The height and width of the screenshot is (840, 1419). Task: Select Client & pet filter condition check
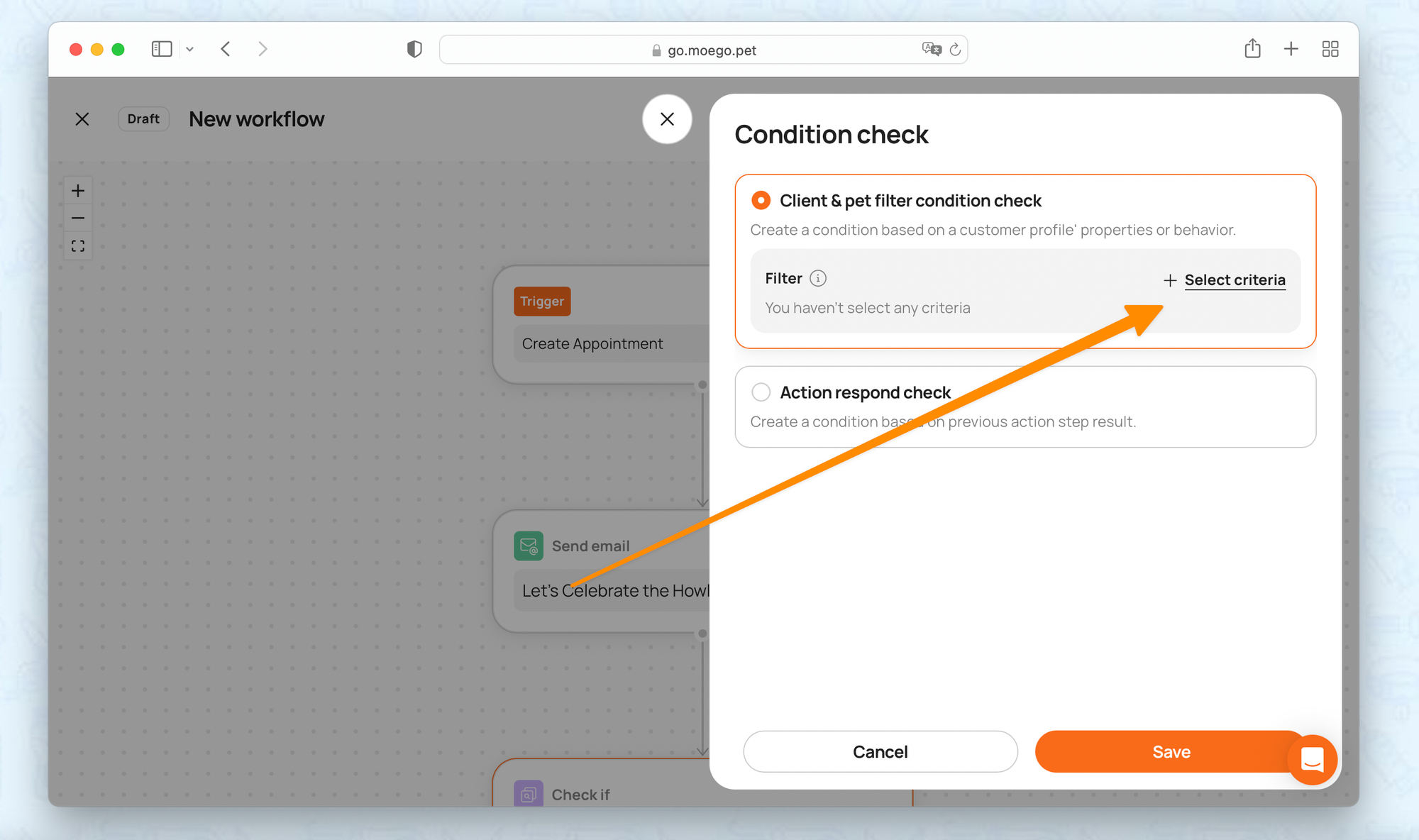click(x=761, y=201)
